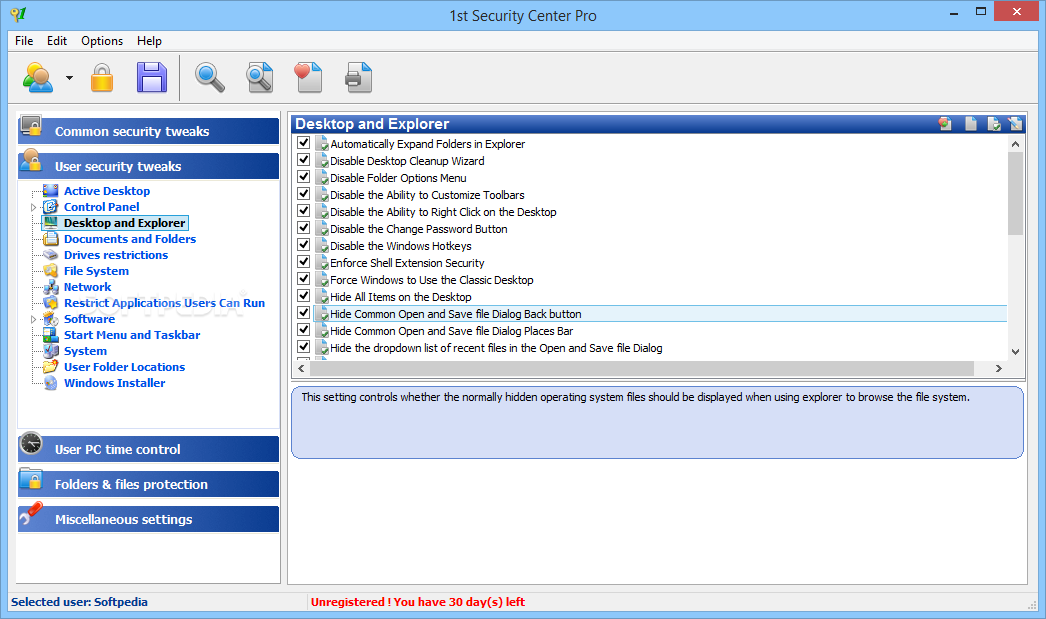Click the scroll up arrow of settings list
The height and width of the screenshot is (619, 1046).
[1015, 144]
